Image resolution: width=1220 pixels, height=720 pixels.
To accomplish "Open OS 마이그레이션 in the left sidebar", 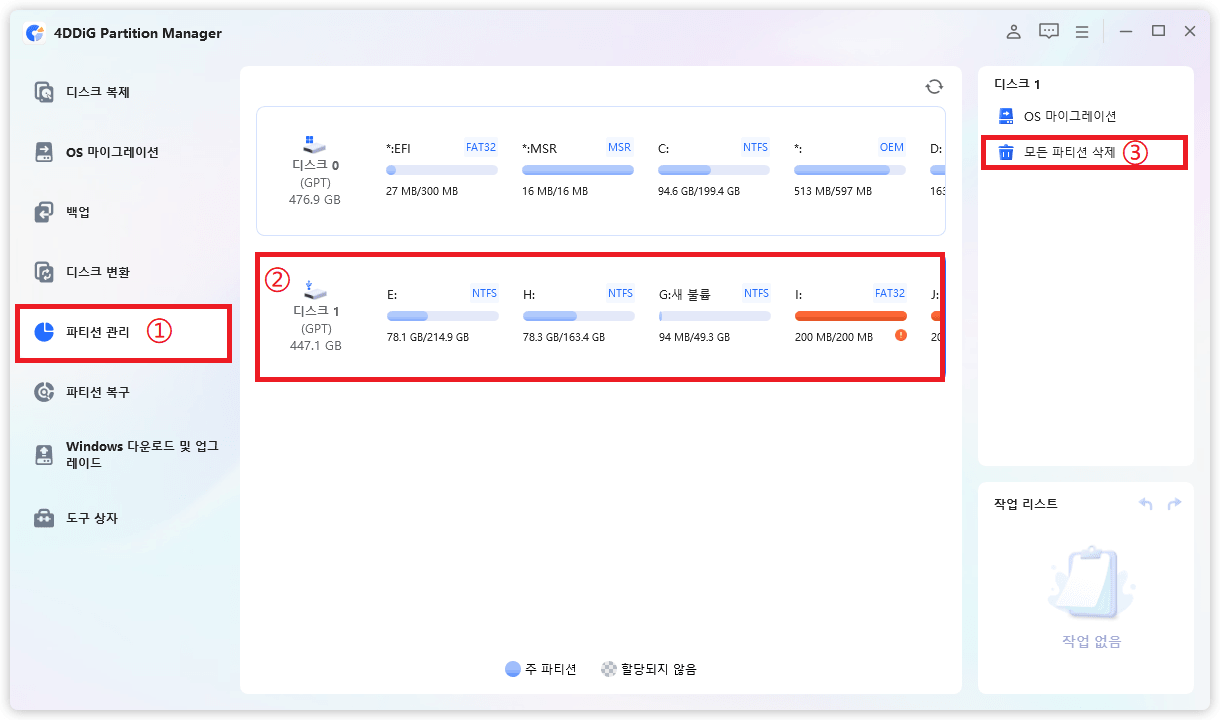I will coord(111,152).
